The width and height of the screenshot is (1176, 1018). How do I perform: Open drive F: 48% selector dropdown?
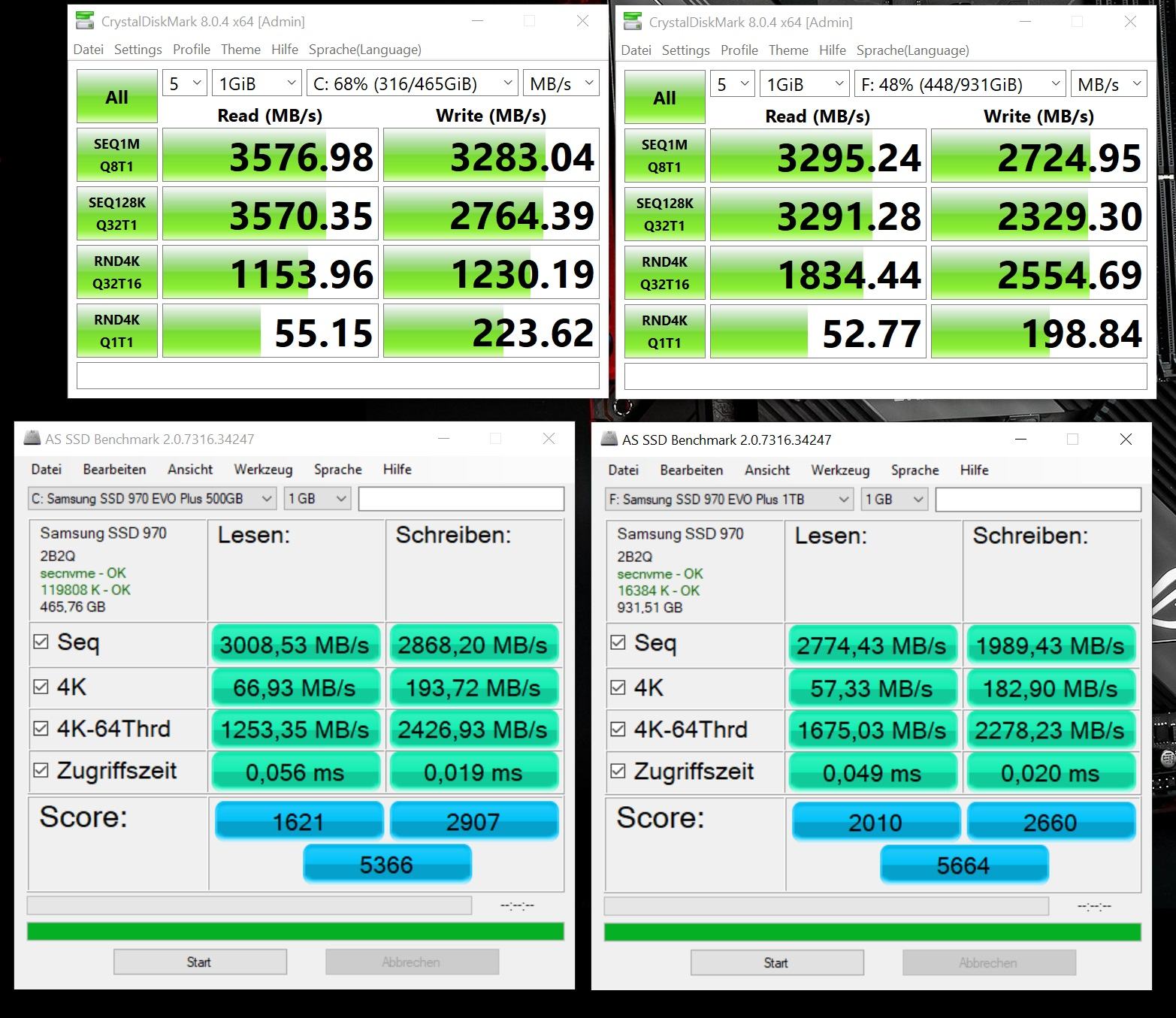point(960,84)
